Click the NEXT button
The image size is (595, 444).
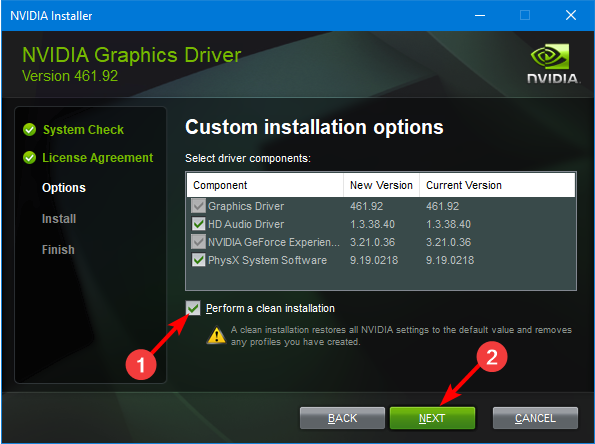432,418
